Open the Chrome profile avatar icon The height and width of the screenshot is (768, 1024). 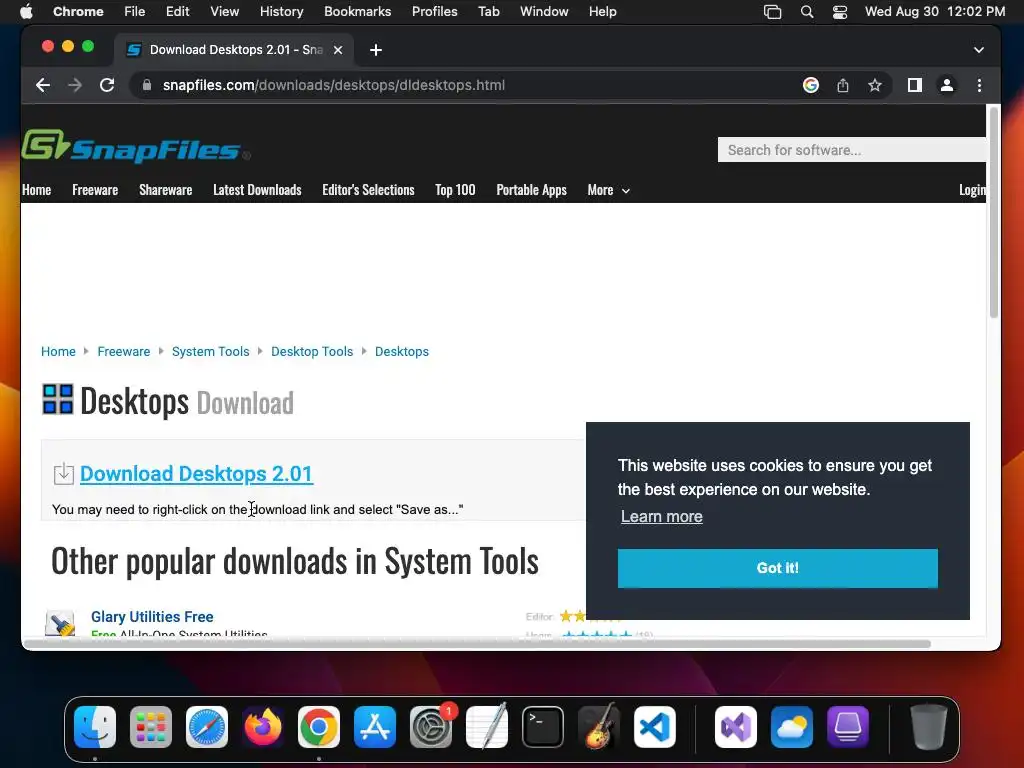946,85
